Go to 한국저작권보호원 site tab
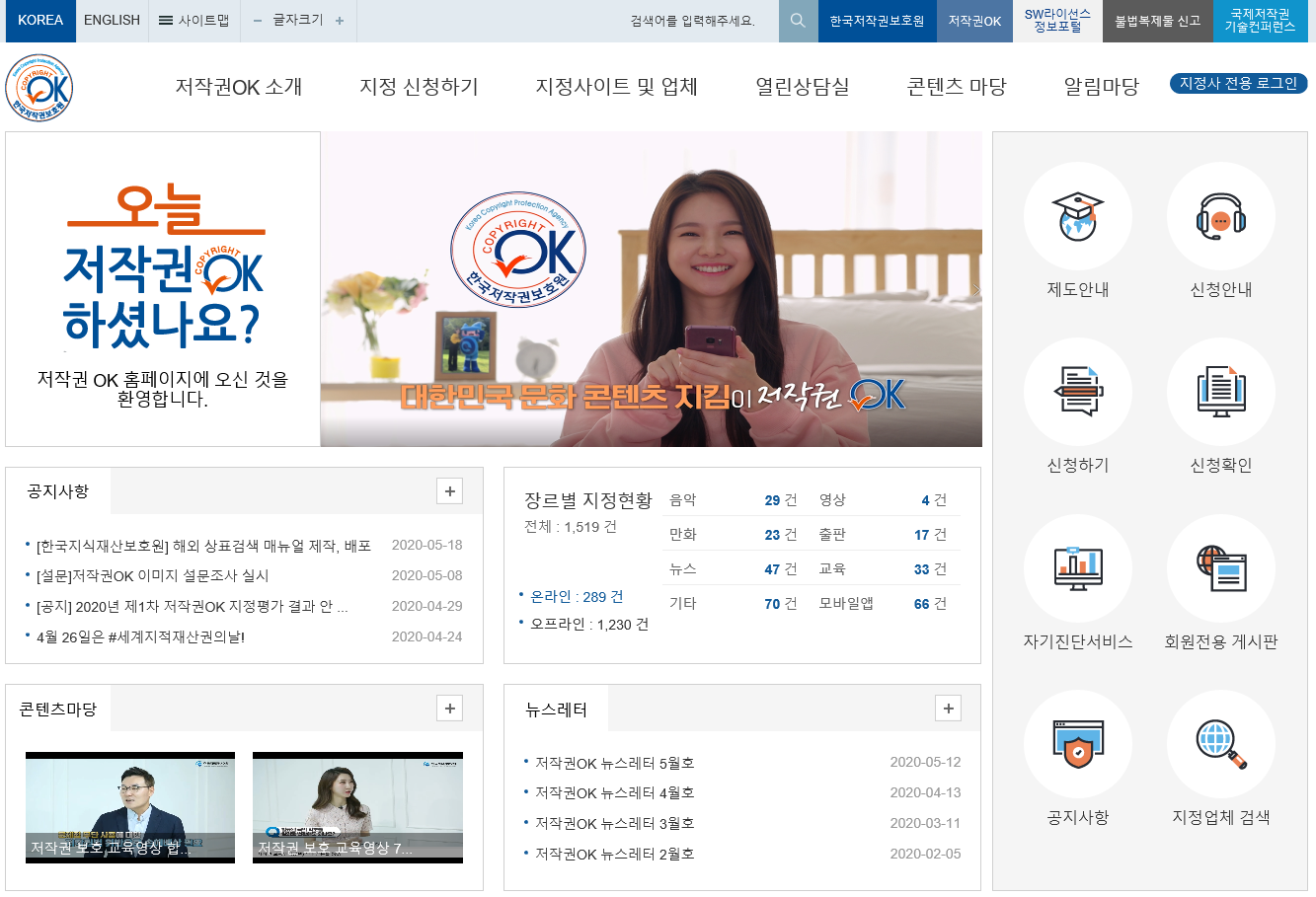This screenshot has width=1316, height=897. tap(877, 21)
